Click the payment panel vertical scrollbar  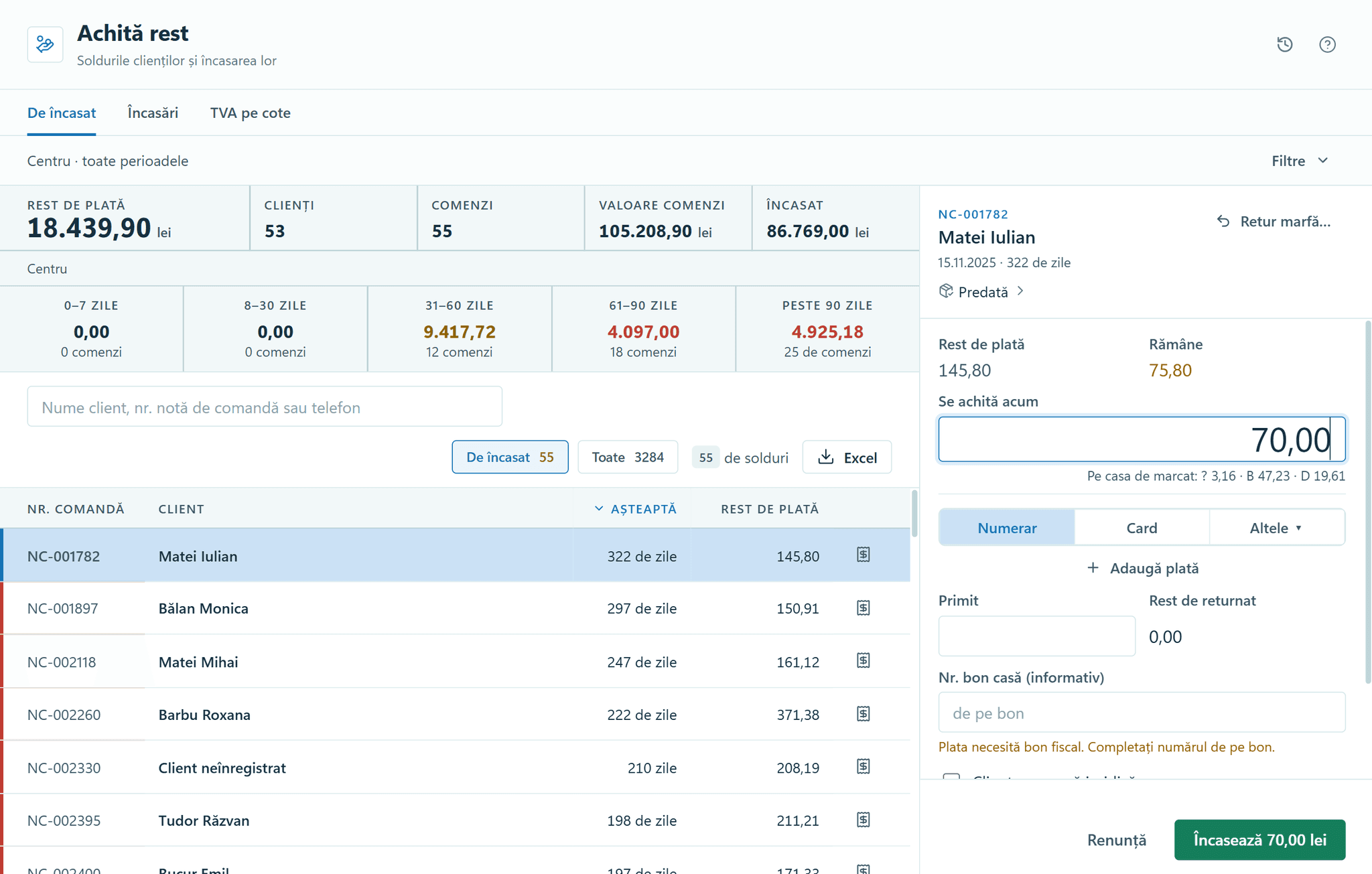point(1368,502)
